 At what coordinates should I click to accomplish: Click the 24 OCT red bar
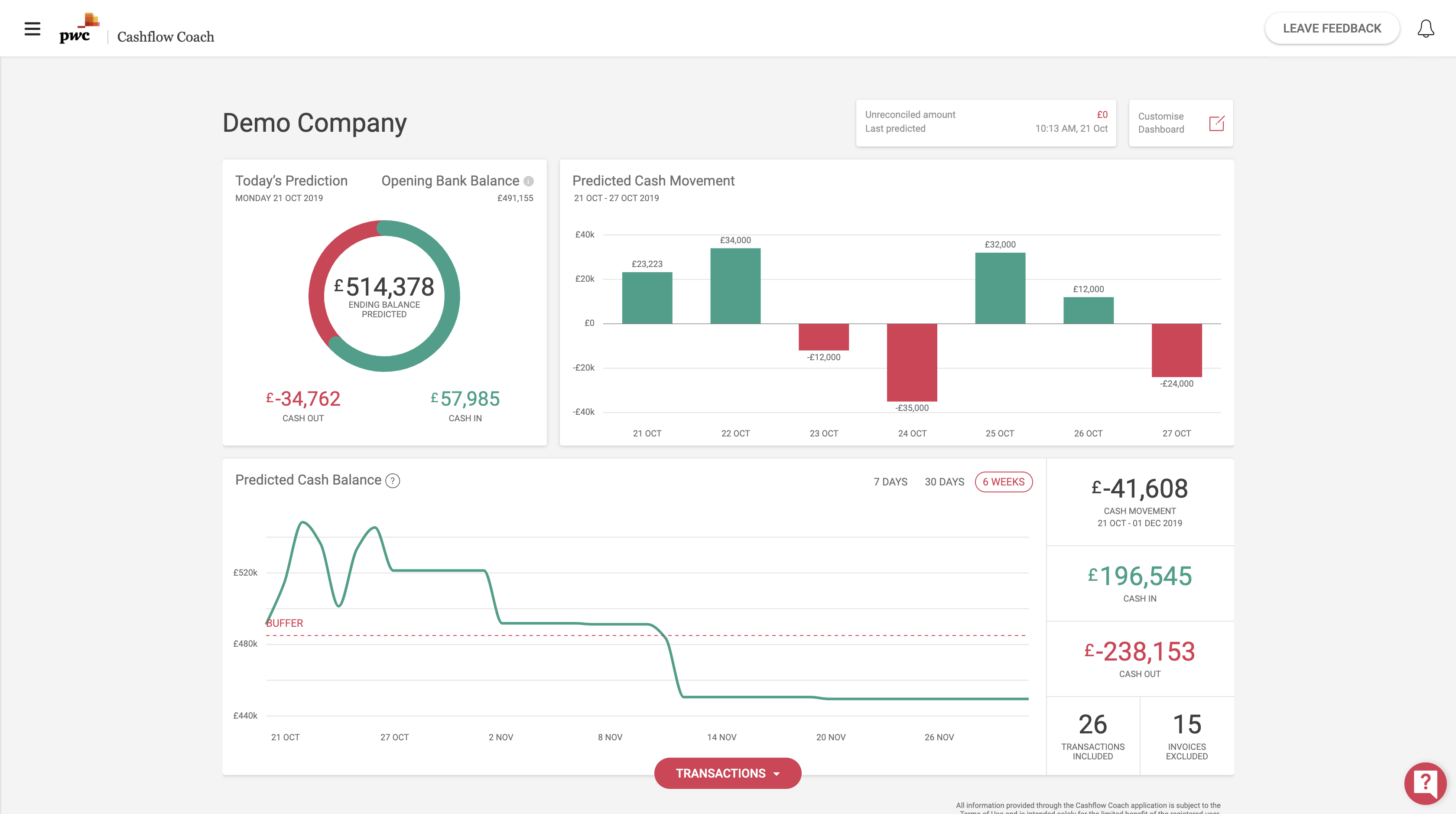pyautogui.click(x=912, y=362)
